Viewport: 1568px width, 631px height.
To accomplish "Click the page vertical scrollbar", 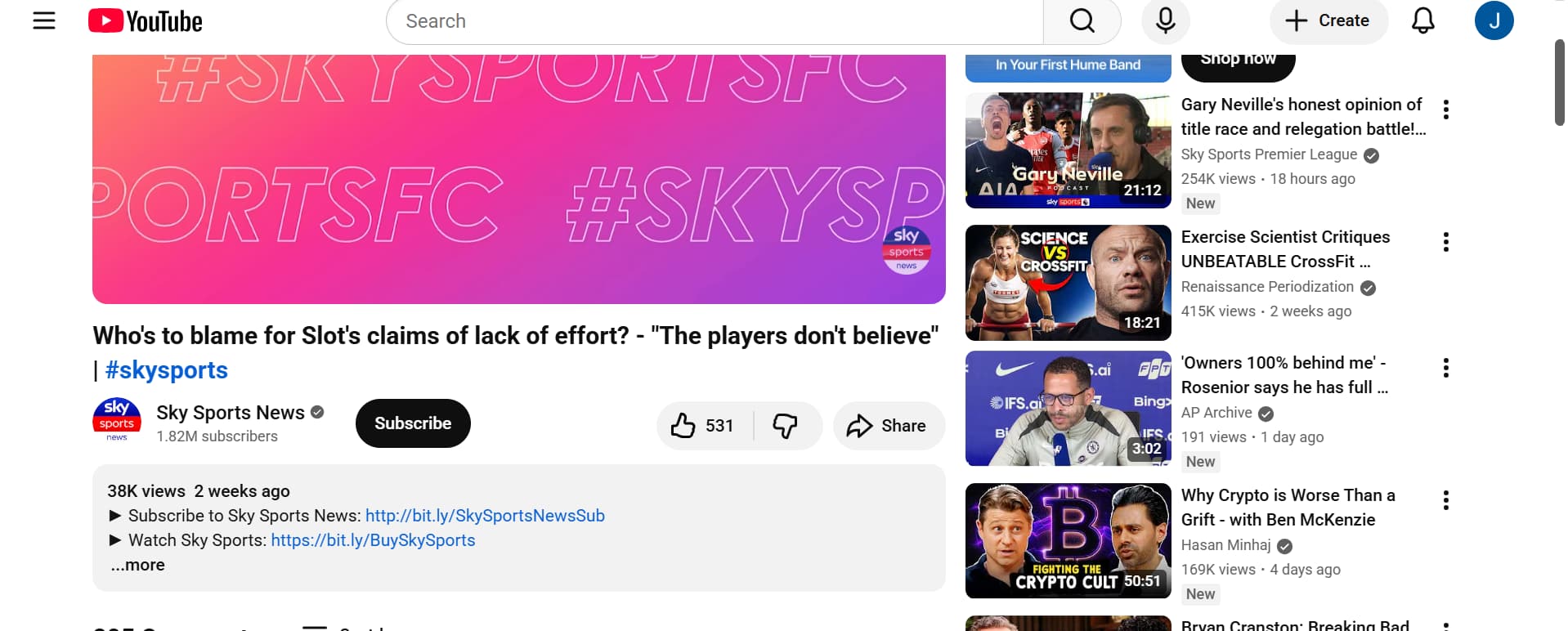I will click(x=1561, y=82).
